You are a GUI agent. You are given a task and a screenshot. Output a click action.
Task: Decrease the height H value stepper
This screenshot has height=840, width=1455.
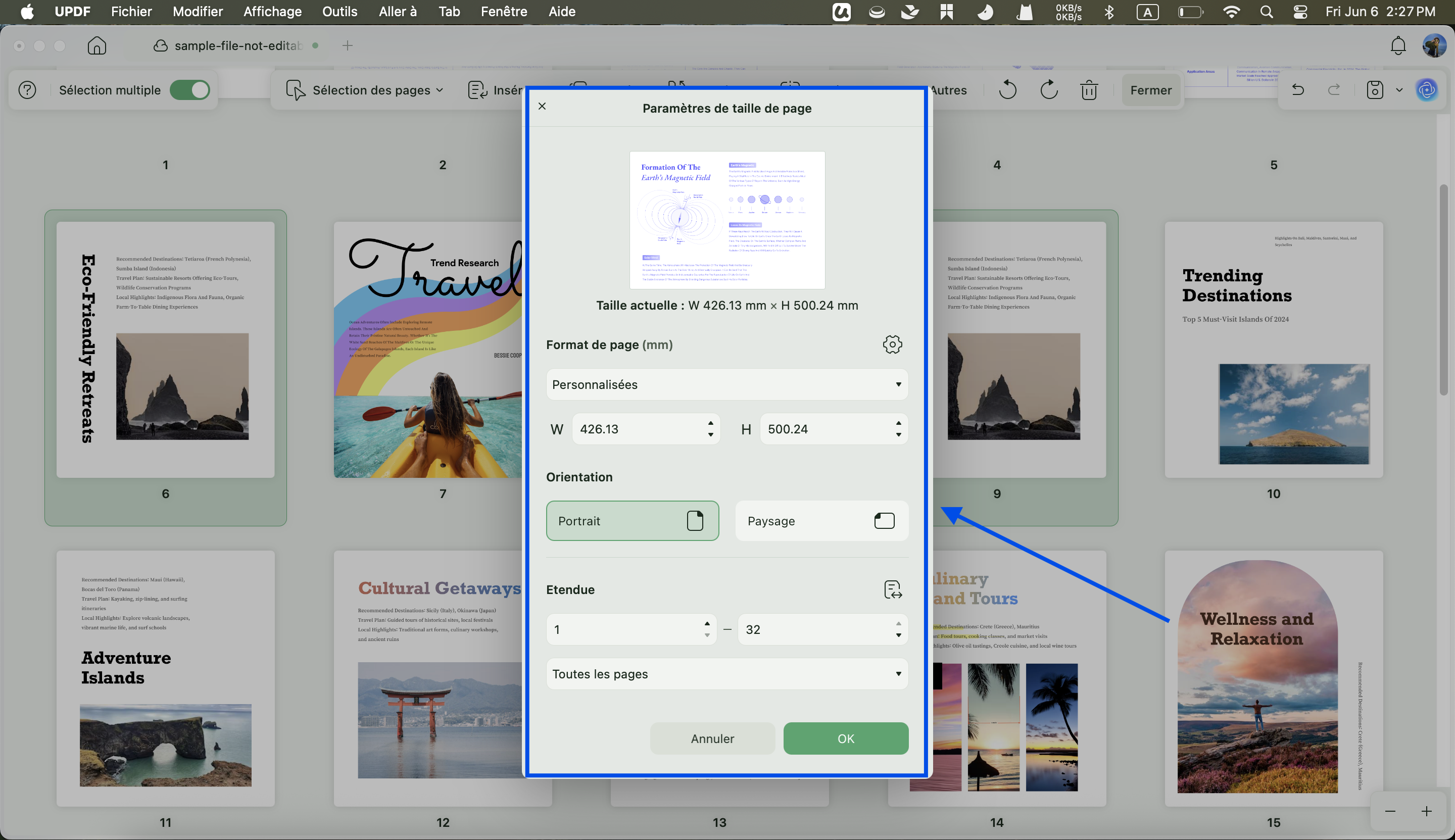898,435
